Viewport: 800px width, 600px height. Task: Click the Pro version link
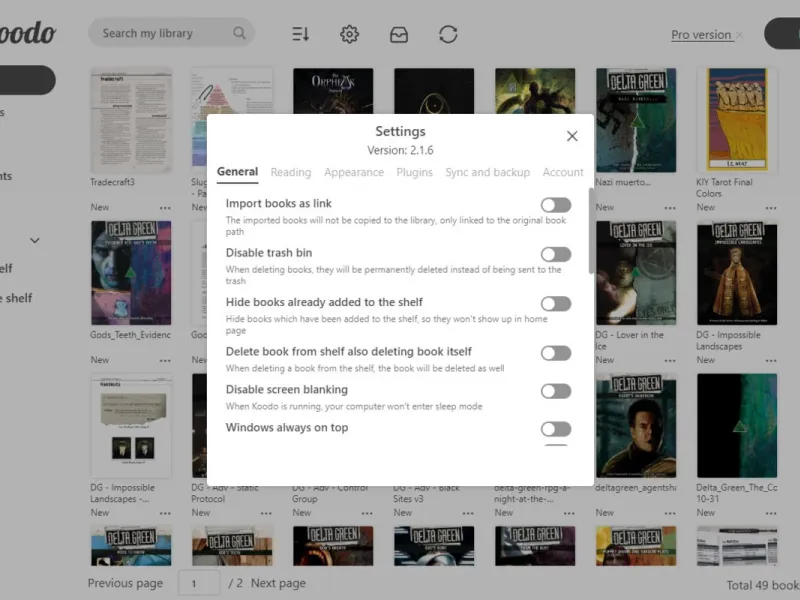pos(701,35)
